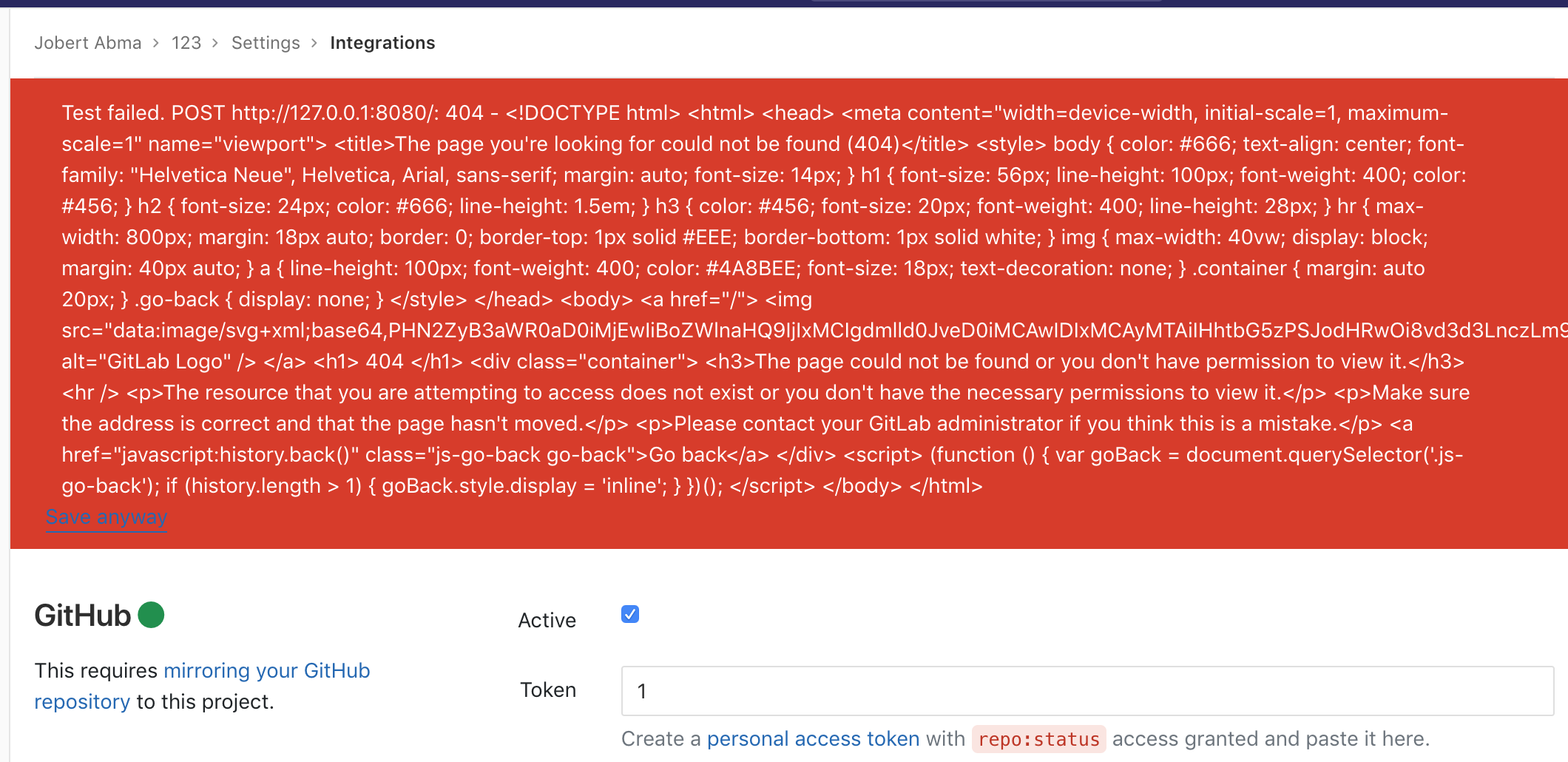Viewport: 1568px width, 762px height.
Task: Follow the personal access token link
Action: [x=813, y=738]
